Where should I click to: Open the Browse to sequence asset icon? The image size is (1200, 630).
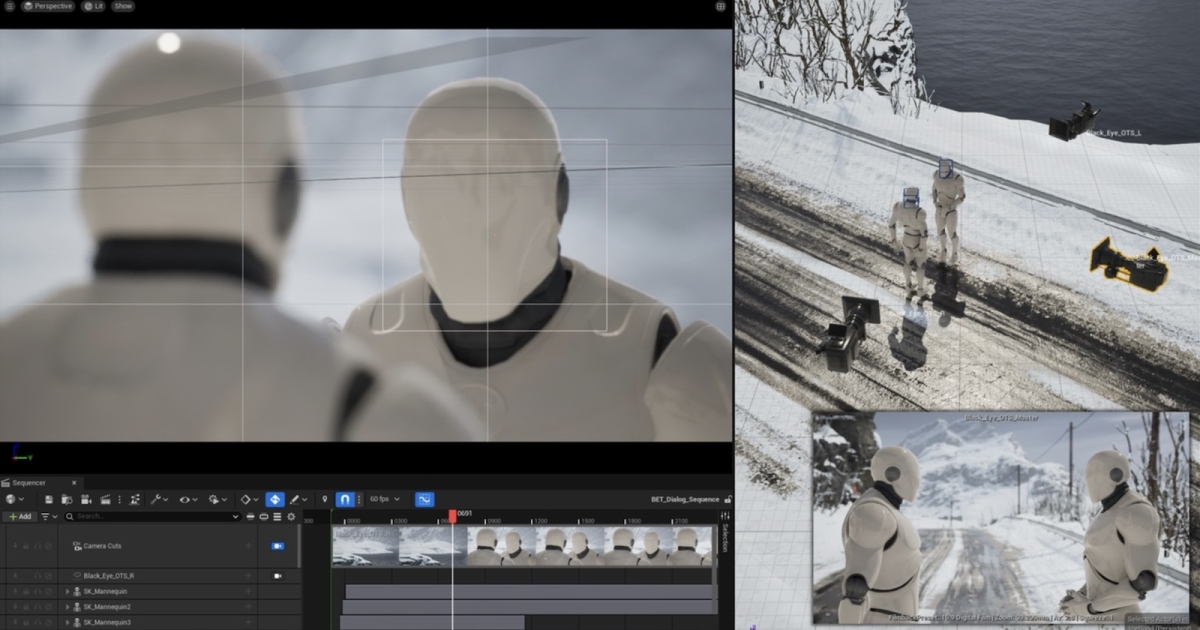click(67, 499)
